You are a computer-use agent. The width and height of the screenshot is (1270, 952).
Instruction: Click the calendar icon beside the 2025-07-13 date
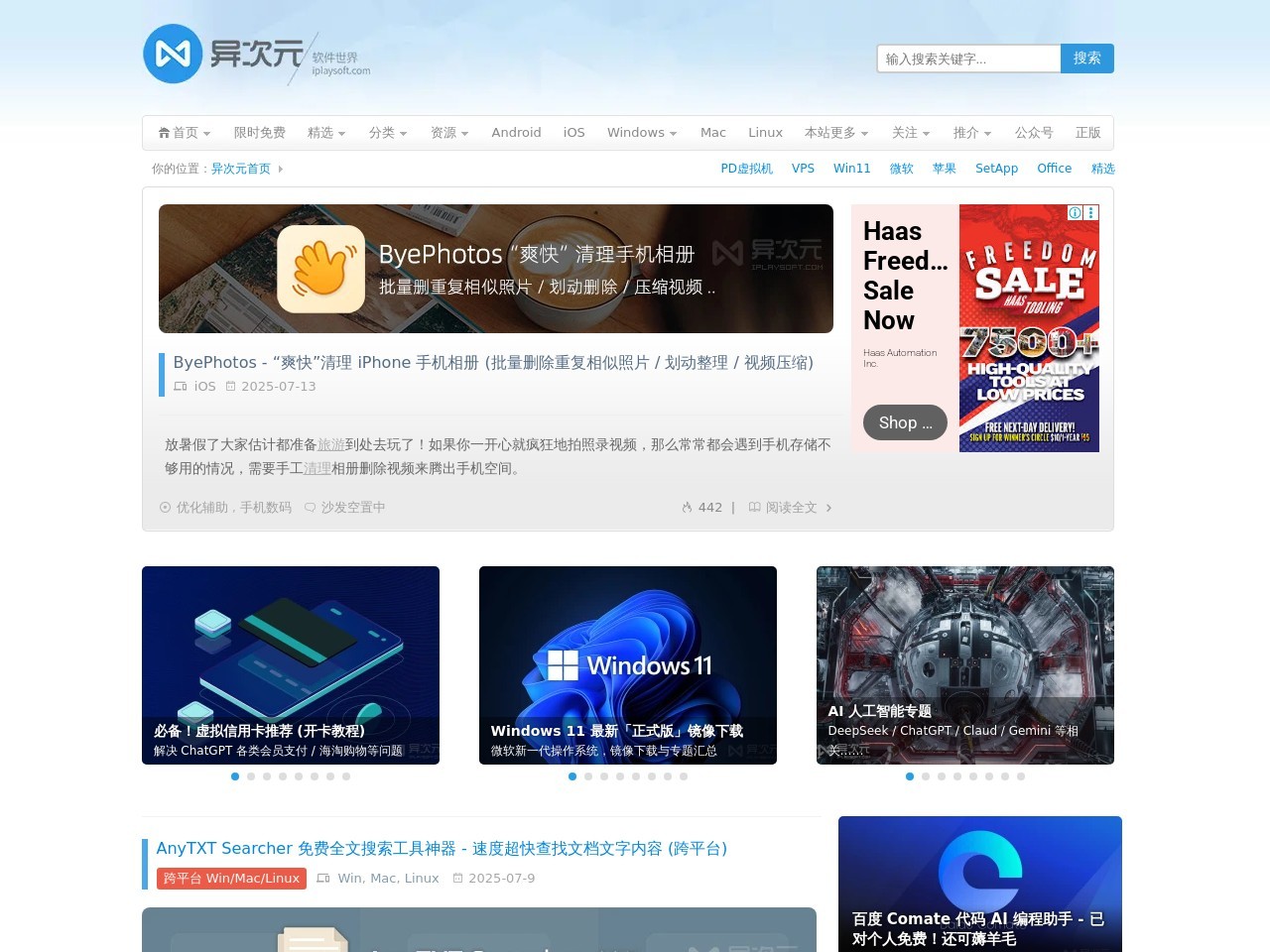click(x=232, y=386)
